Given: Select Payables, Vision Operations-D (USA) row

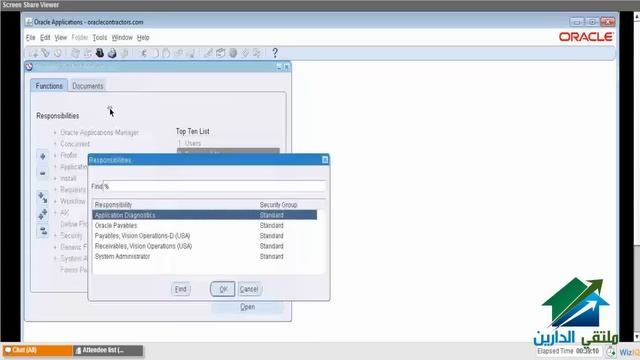Looking at the screenshot, I should [204, 236].
